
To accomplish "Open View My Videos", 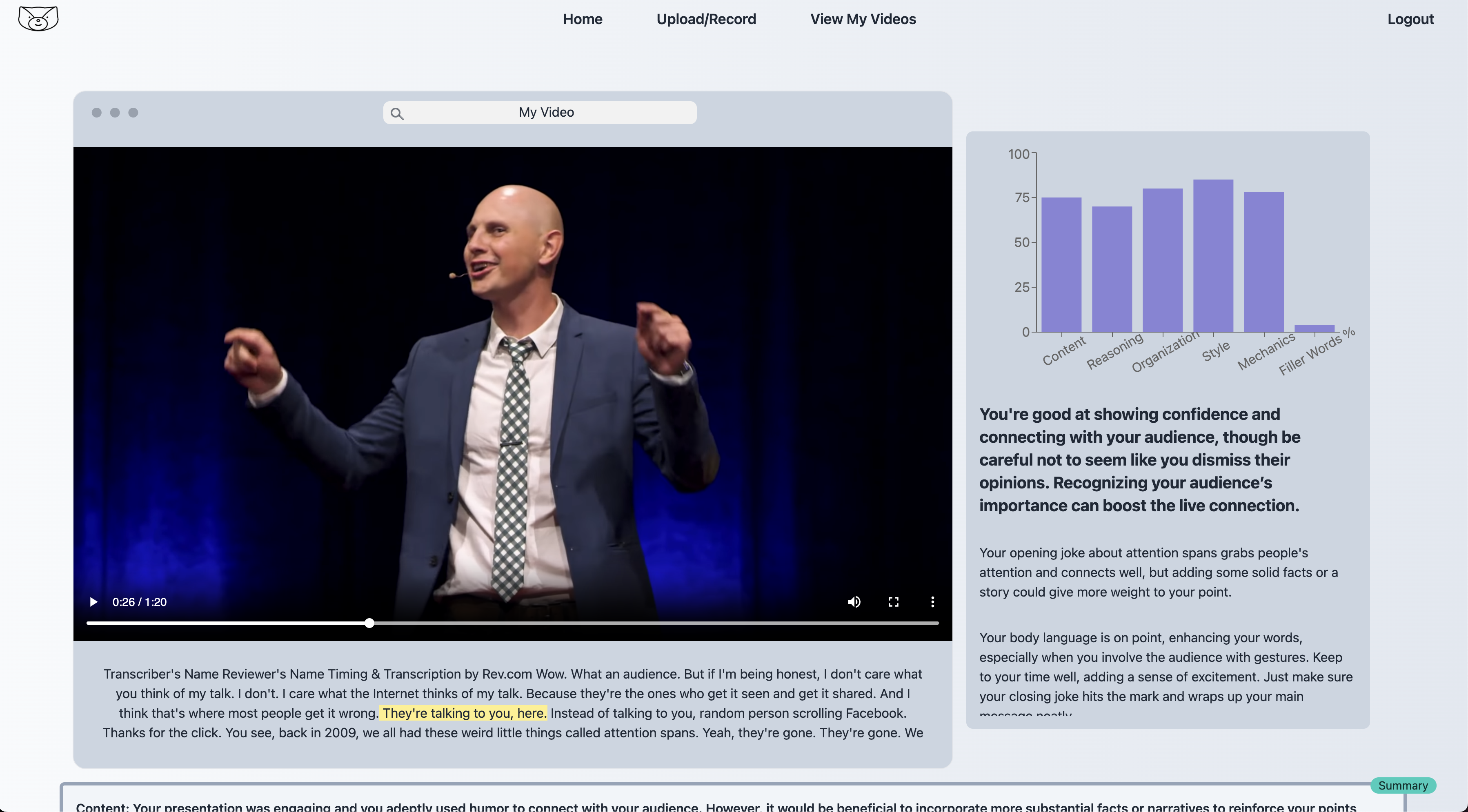I will coord(863,19).
